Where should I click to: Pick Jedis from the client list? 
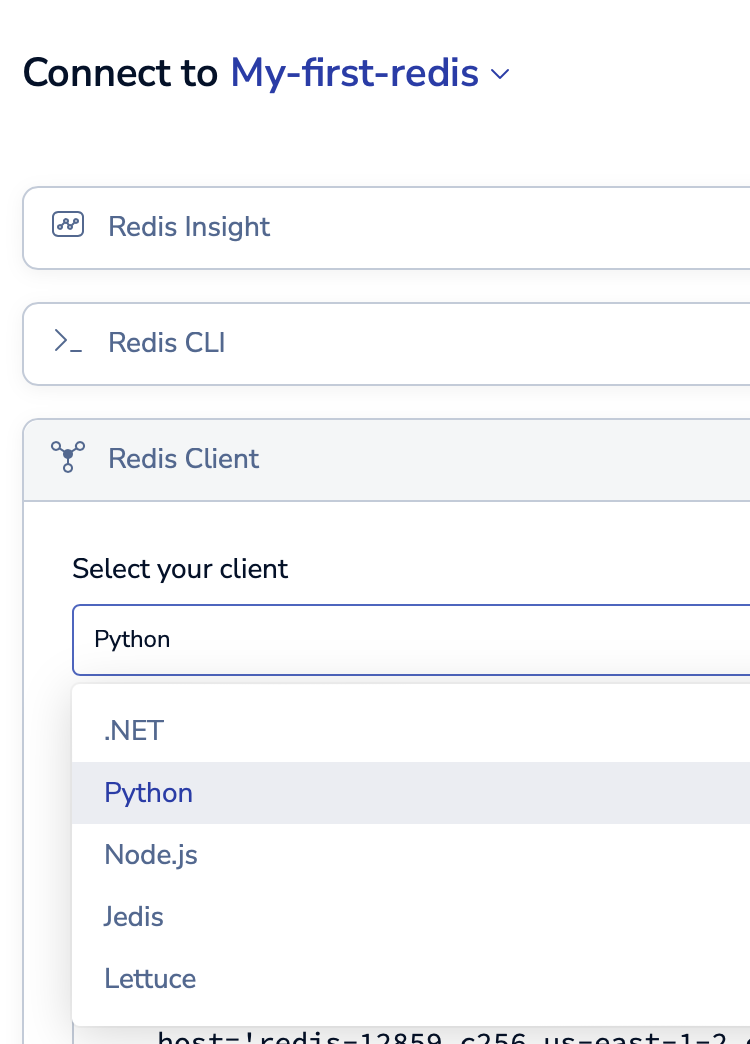[x=134, y=917]
